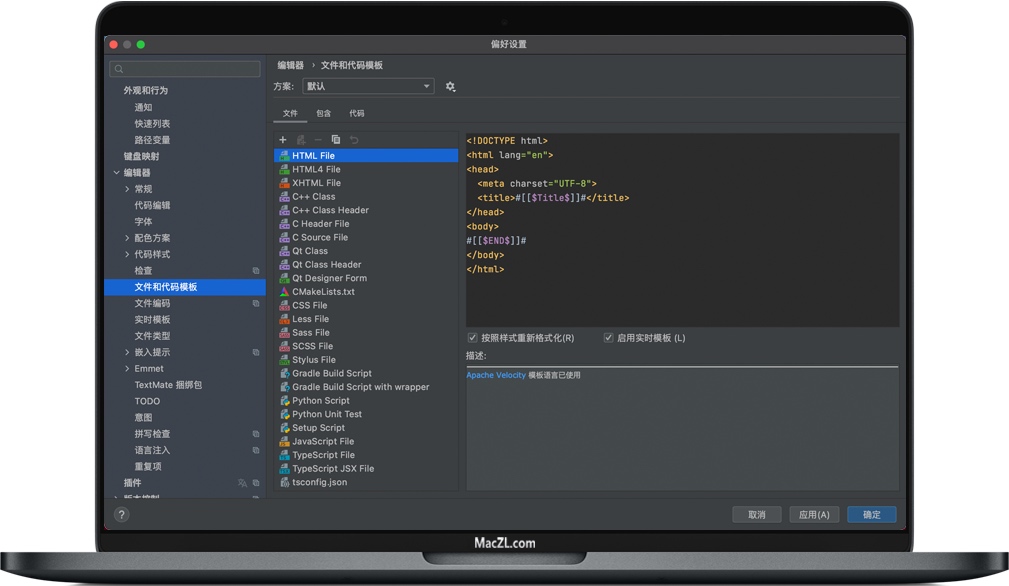This screenshot has width=1009, height=586.
Task: Click the C++ Class template icon
Action: point(284,196)
